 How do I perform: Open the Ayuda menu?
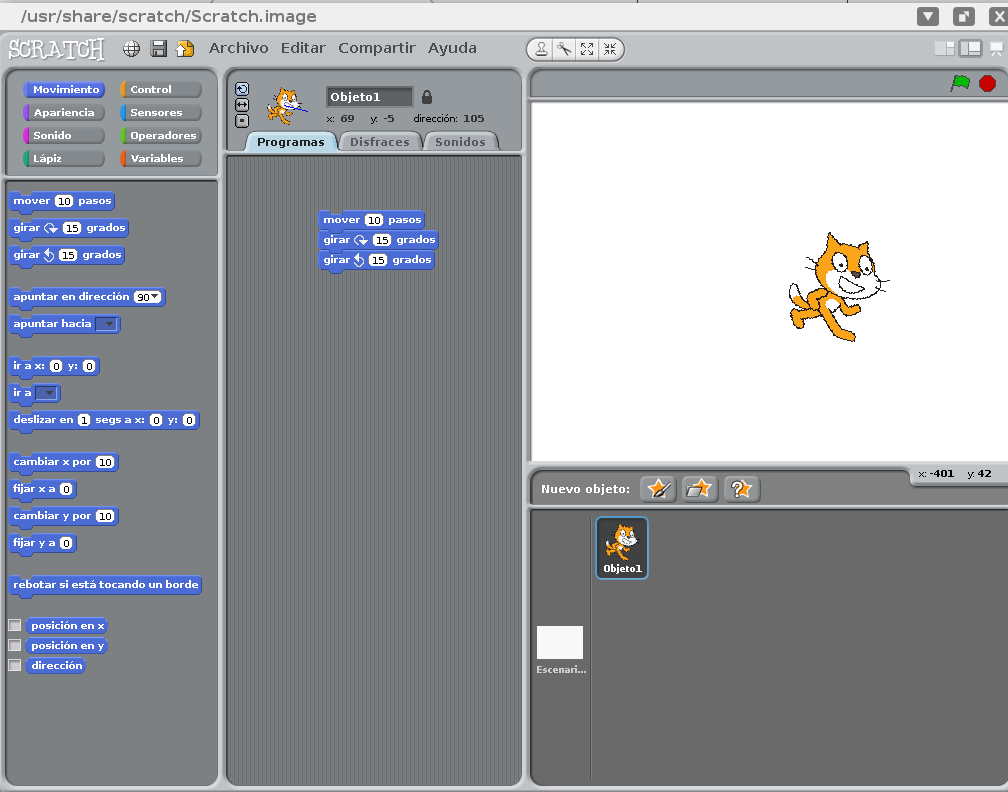(452, 48)
